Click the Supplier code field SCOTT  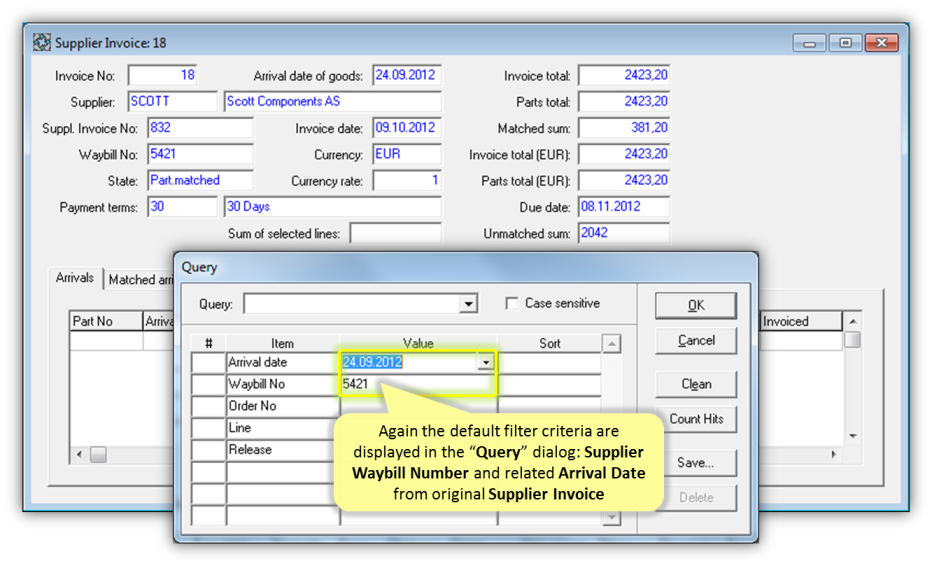coord(172,101)
